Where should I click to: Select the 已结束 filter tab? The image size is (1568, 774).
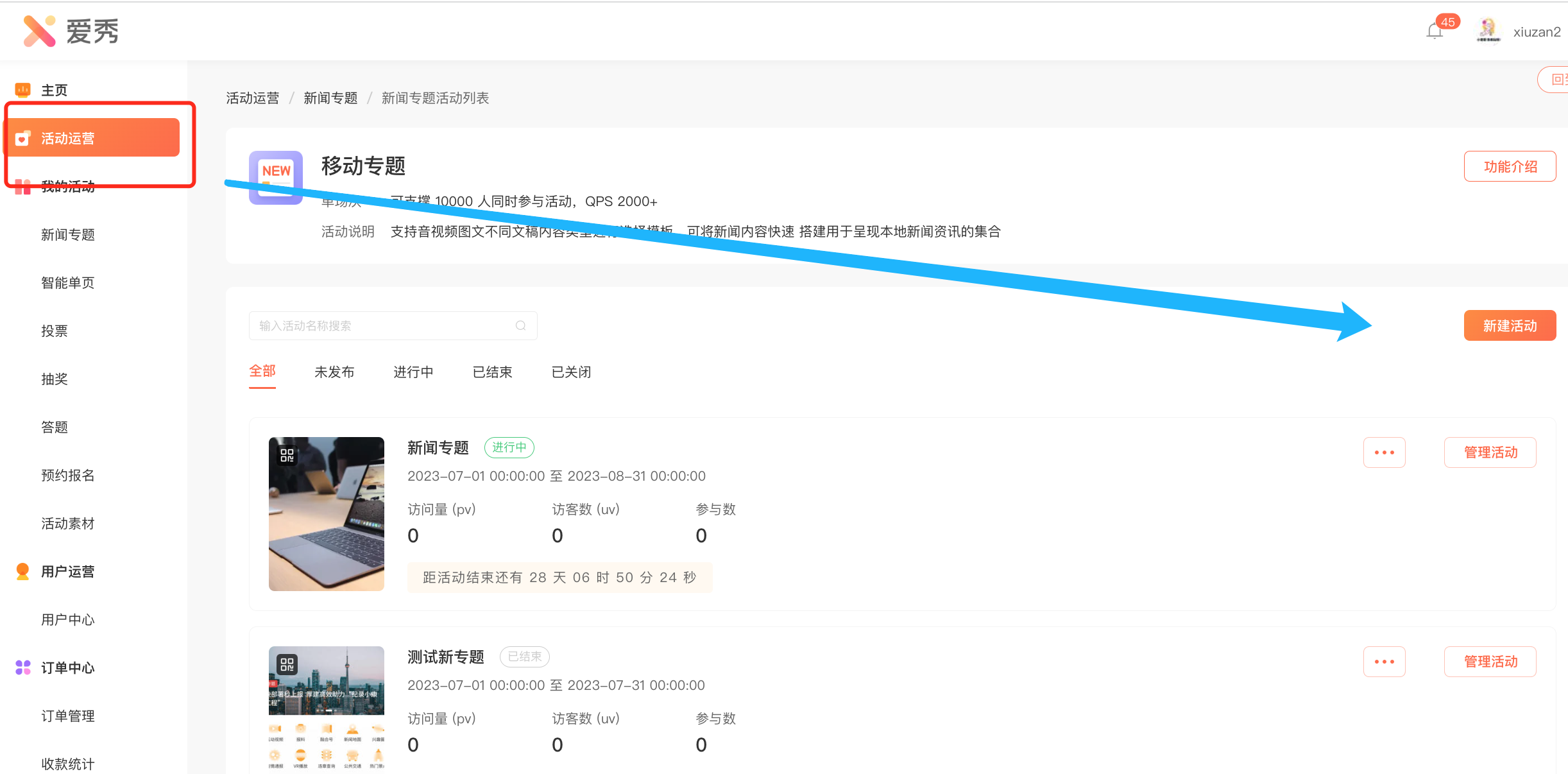pos(492,372)
